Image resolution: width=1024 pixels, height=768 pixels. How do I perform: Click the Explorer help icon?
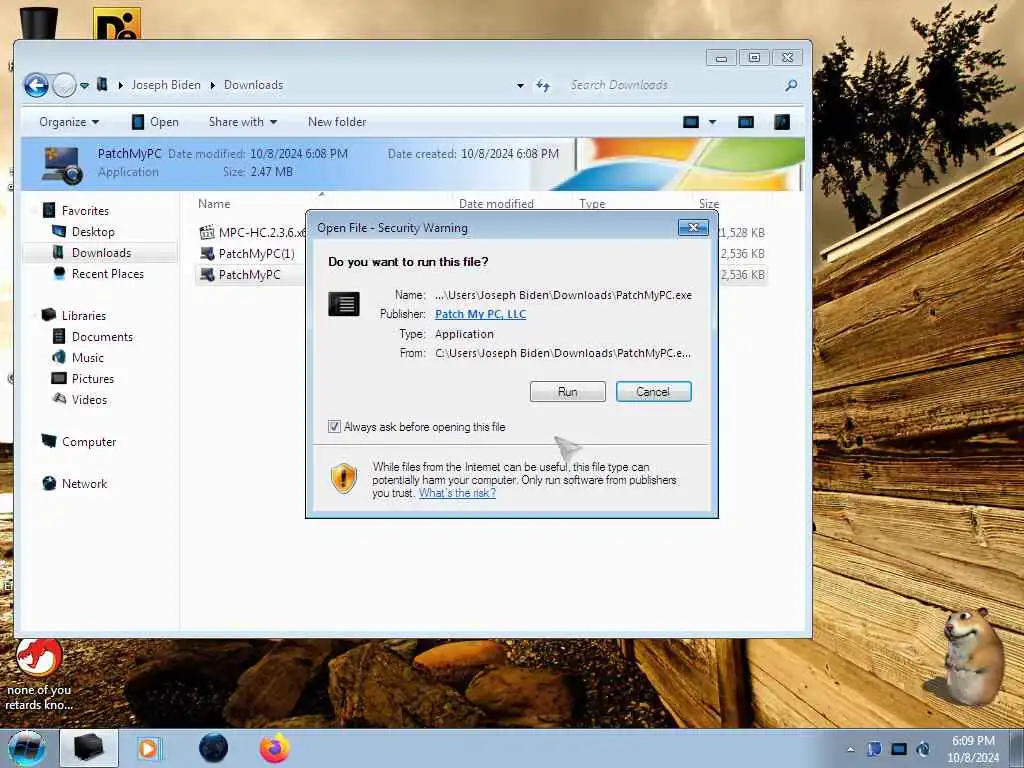click(782, 122)
